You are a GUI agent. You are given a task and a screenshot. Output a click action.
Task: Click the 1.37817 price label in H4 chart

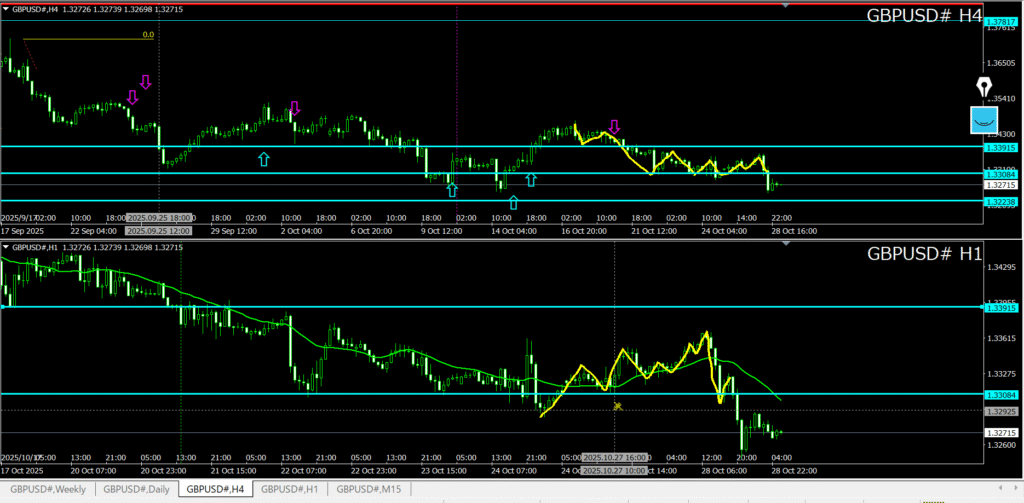[x=999, y=21]
